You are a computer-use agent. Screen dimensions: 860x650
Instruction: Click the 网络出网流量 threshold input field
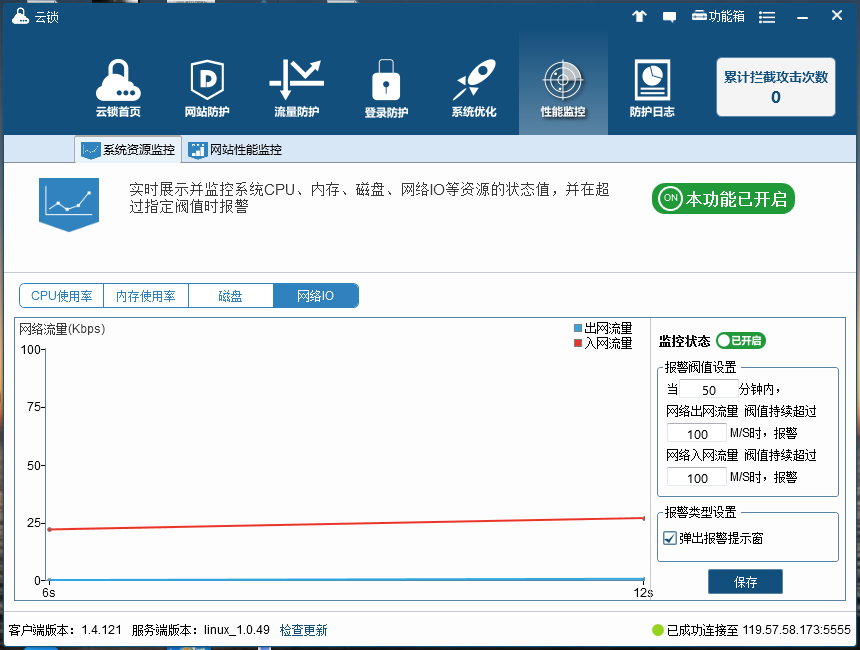click(x=697, y=433)
